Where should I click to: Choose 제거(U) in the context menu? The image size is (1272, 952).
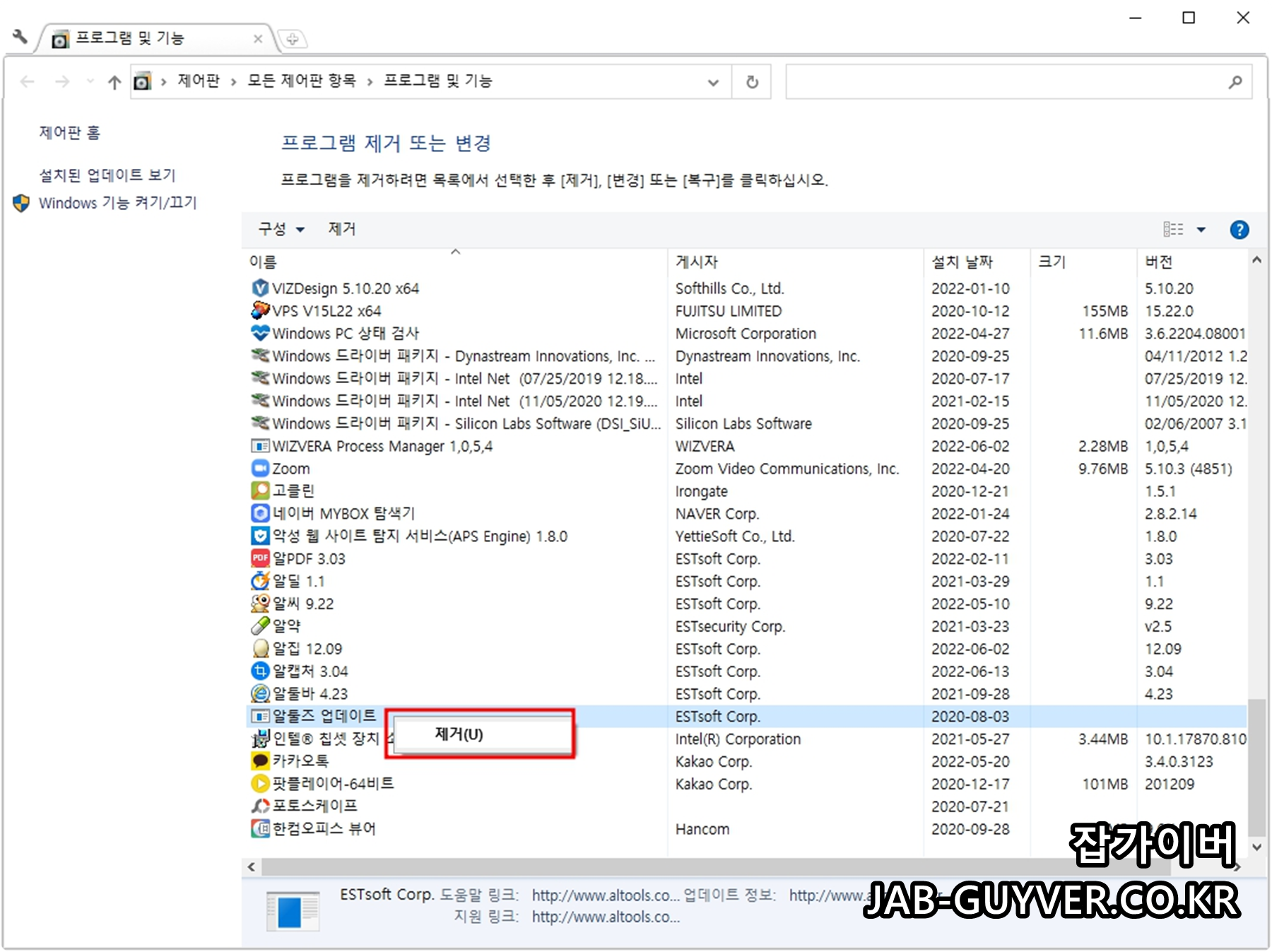coord(482,734)
